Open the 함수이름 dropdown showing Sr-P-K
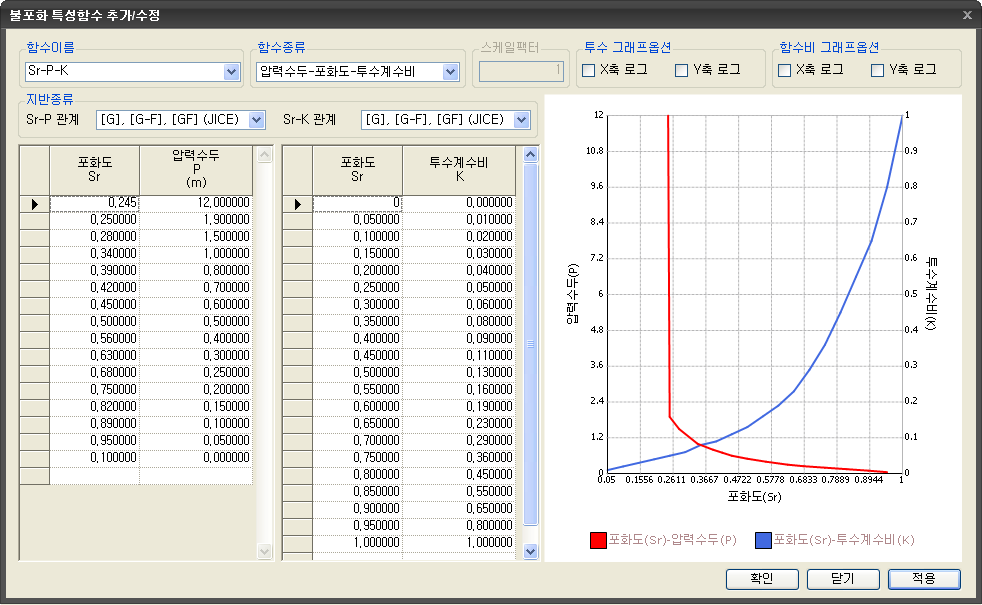Screen dimensions: 982x605 (232, 71)
